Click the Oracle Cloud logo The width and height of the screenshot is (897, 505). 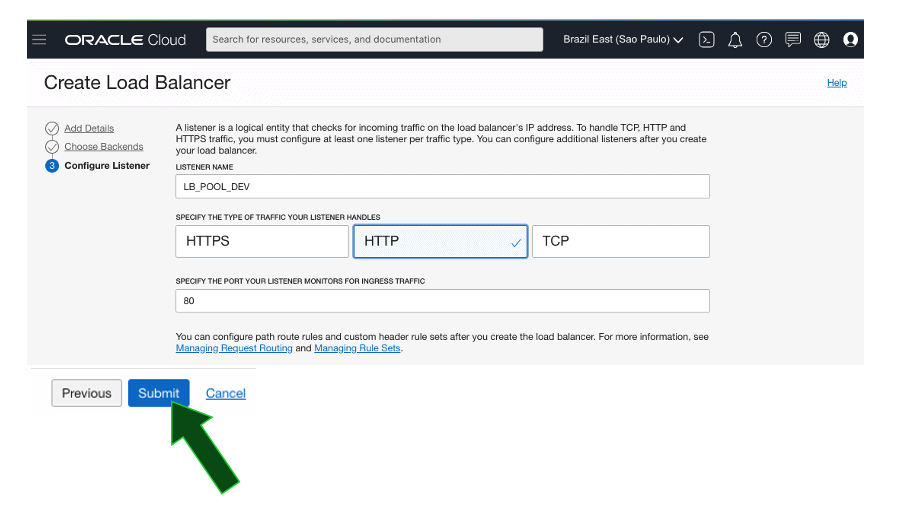point(125,40)
